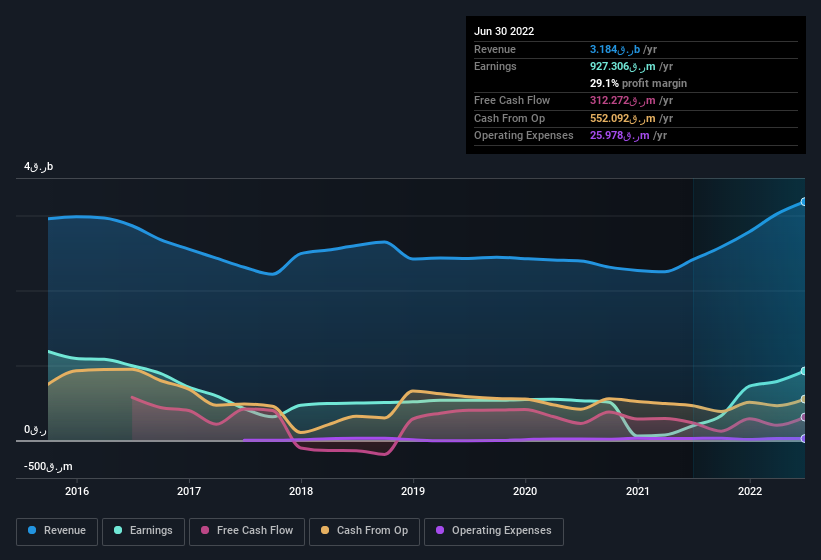Toggle the Cash From Op legend button
The height and width of the screenshot is (560, 821).
tap(364, 531)
